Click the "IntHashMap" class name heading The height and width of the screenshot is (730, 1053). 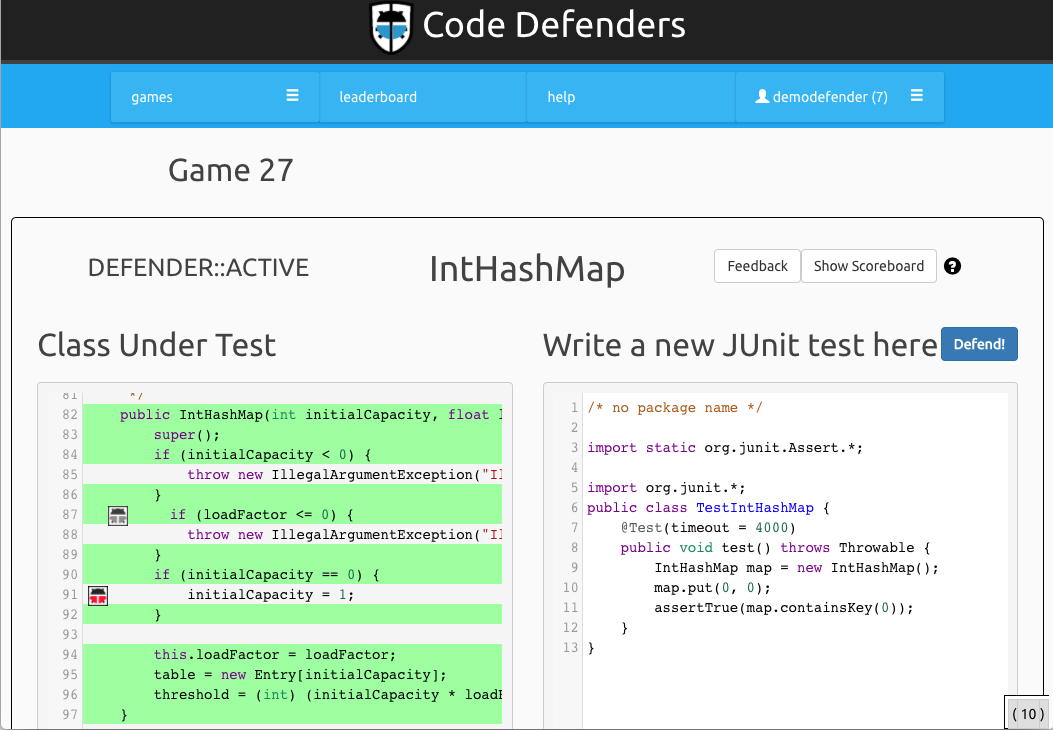pos(527,269)
